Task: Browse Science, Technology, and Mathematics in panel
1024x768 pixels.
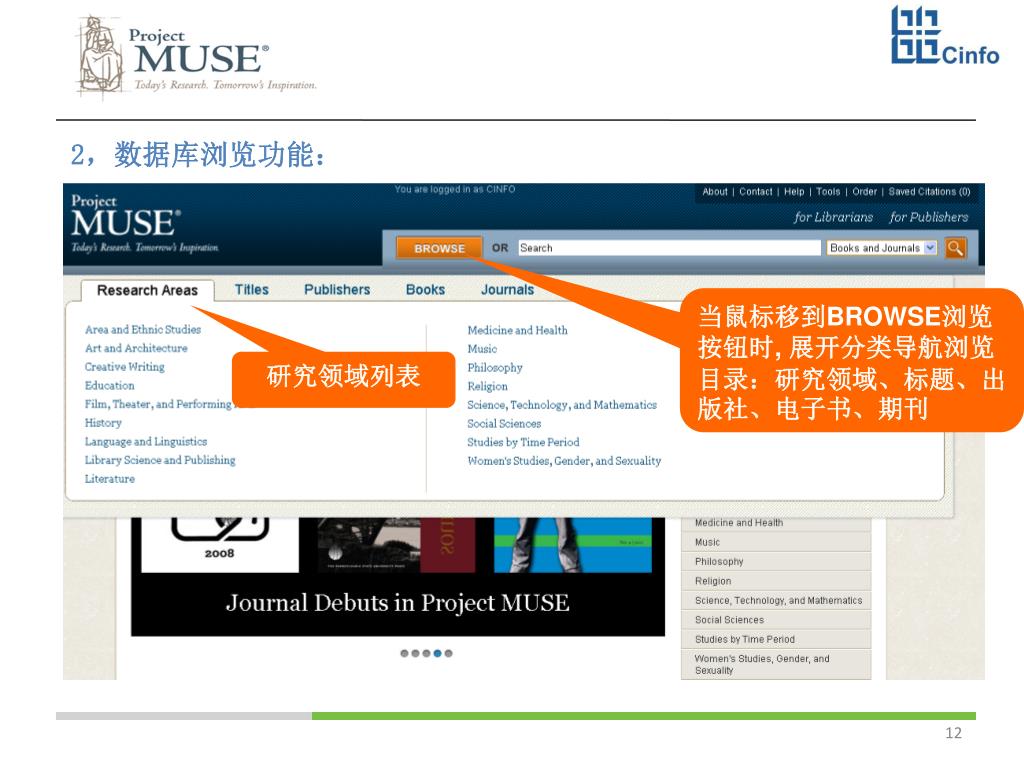Action: point(562,405)
